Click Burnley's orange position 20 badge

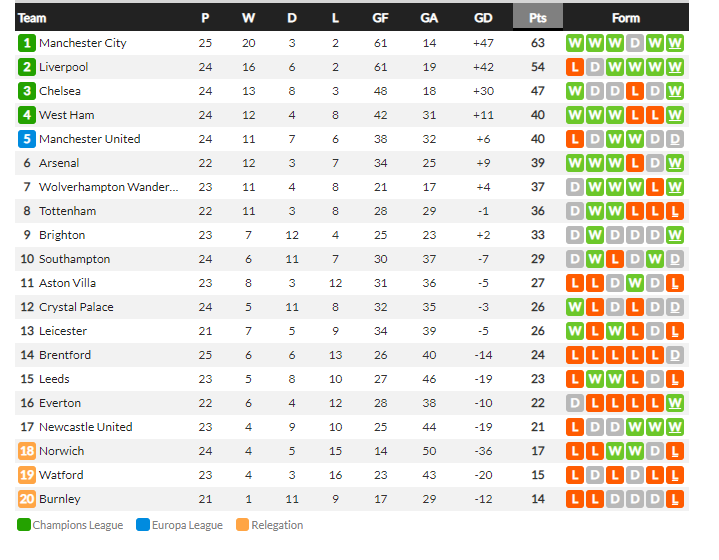(27, 499)
